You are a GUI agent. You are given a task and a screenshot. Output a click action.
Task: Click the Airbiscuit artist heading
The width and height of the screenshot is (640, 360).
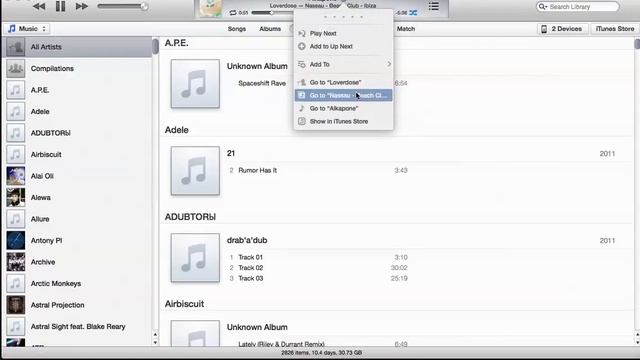pyautogui.click(x=184, y=304)
